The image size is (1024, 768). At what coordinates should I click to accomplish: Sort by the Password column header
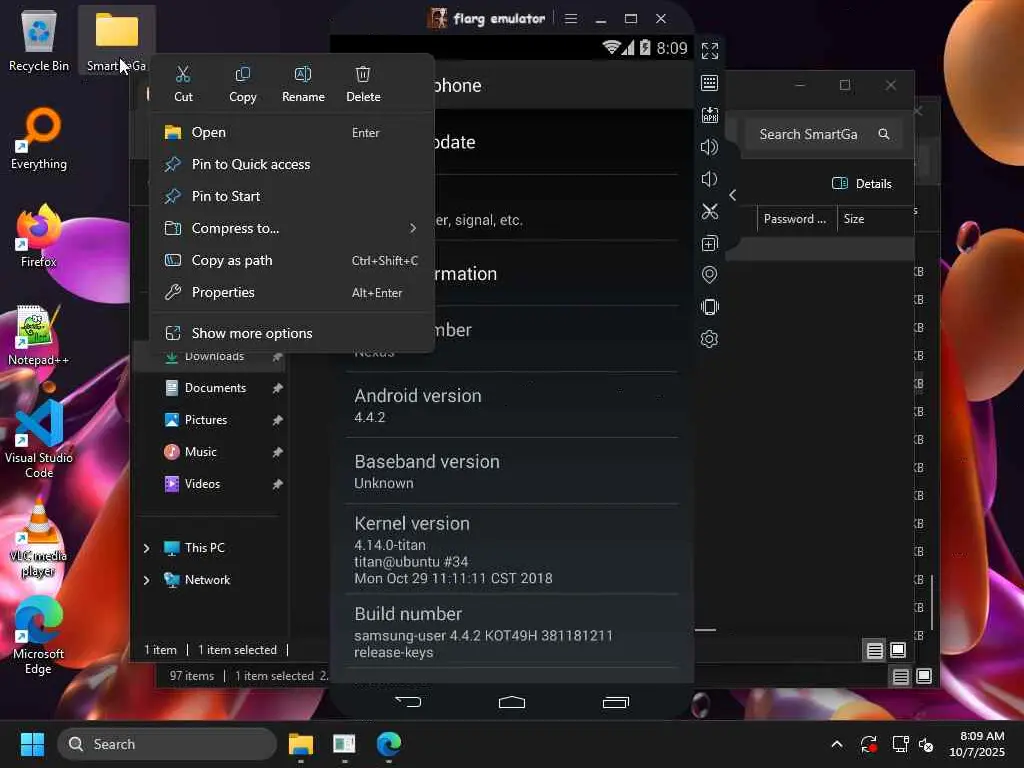coord(797,219)
